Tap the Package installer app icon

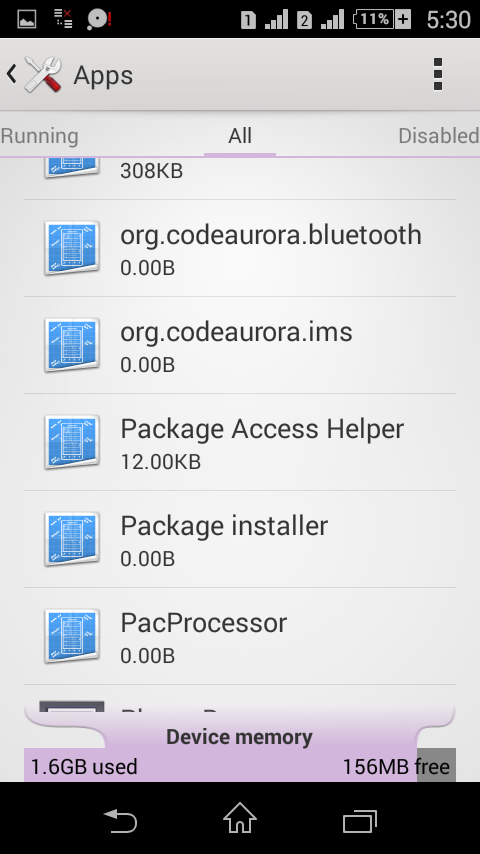click(71, 539)
